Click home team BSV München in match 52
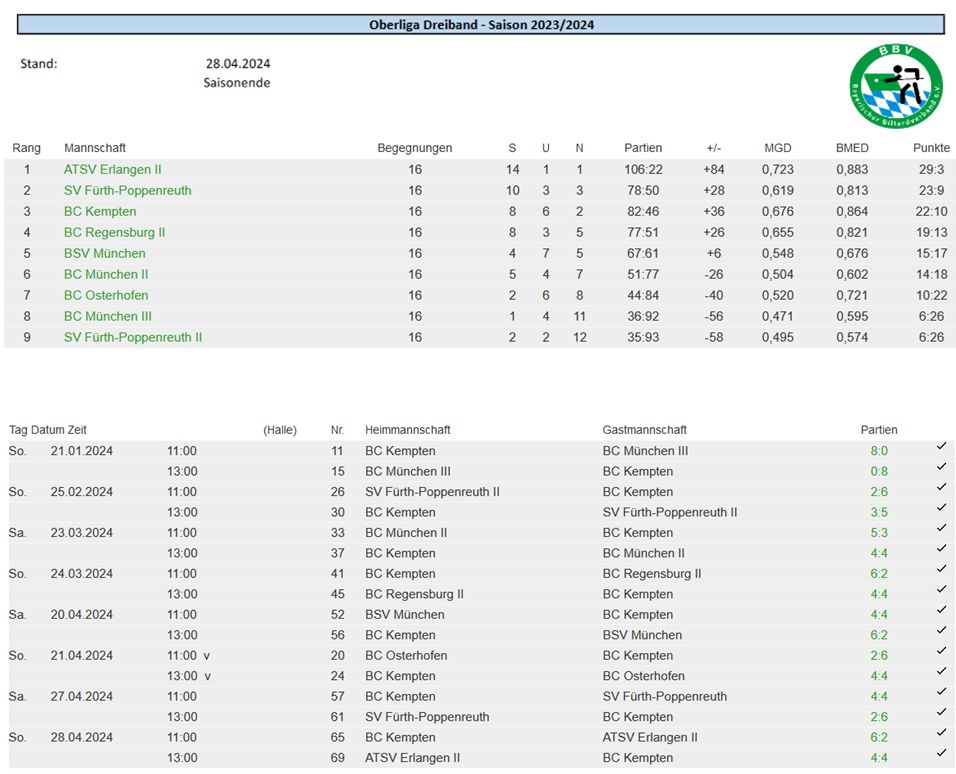This screenshot has height=774, width=956. (405, 614)
